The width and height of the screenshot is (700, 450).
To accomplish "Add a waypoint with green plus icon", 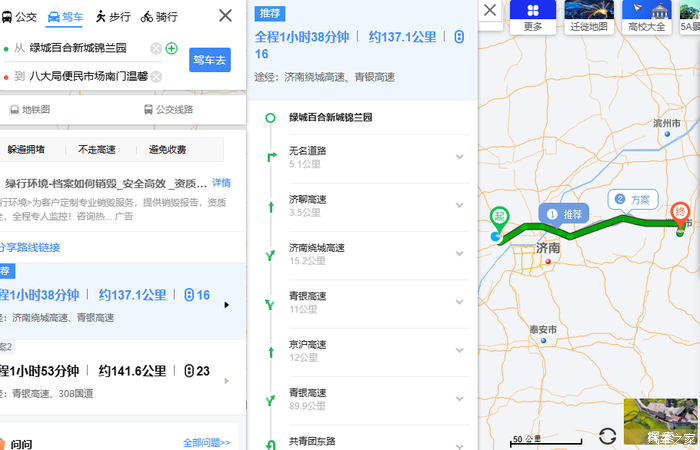I will coord(171,48).
